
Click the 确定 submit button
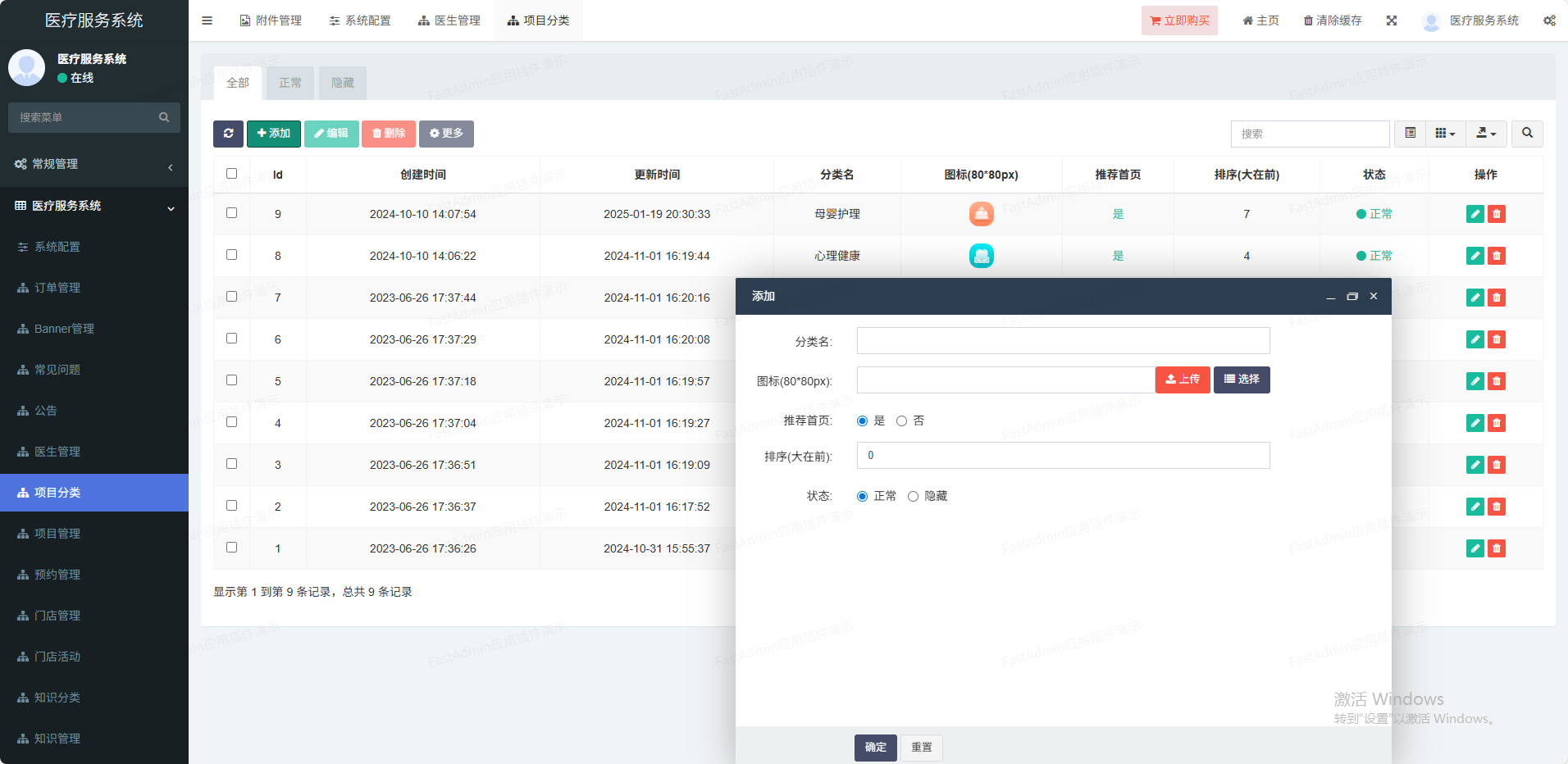[875, 748]
